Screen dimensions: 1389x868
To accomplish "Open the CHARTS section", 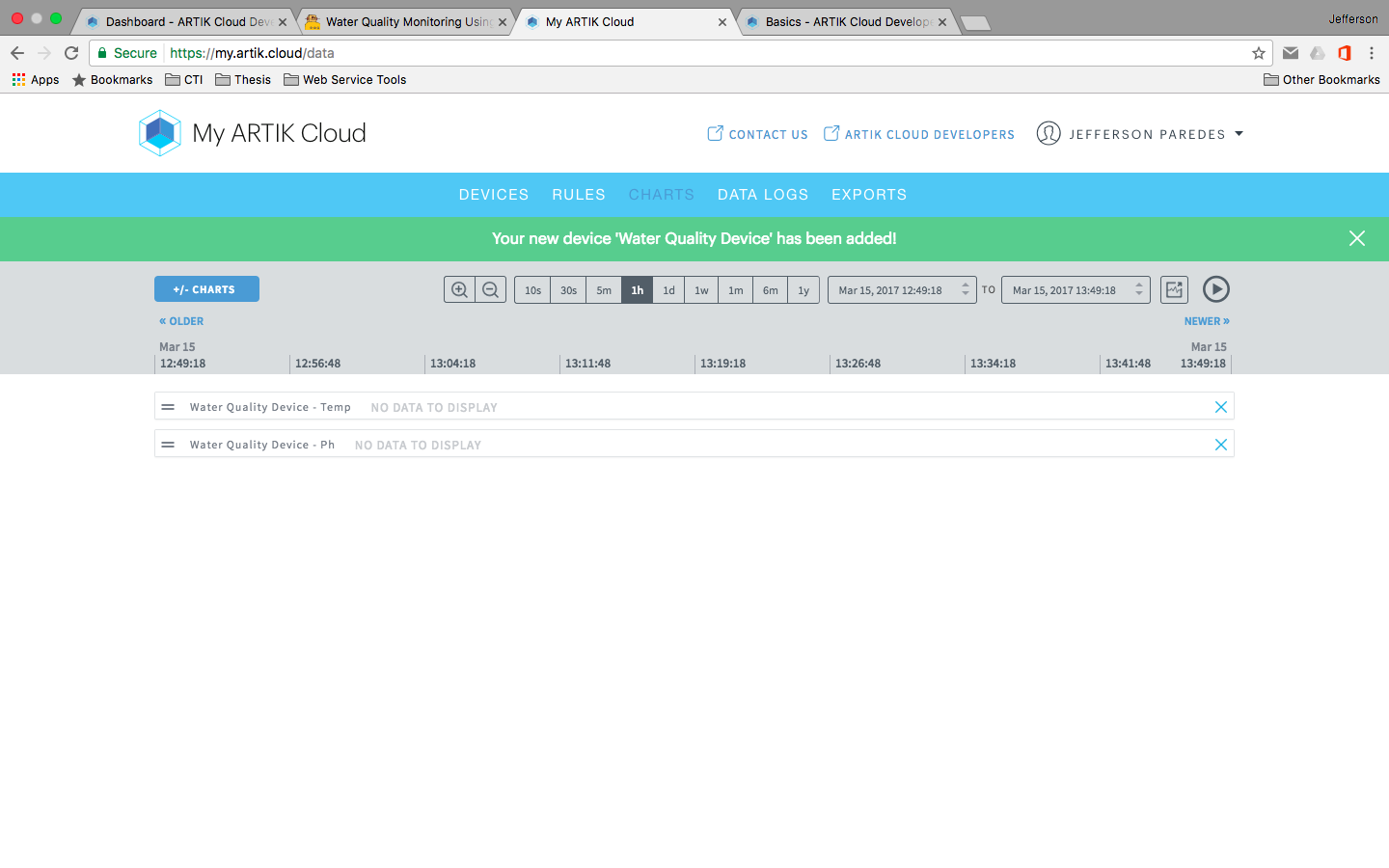I will point(662,195).
